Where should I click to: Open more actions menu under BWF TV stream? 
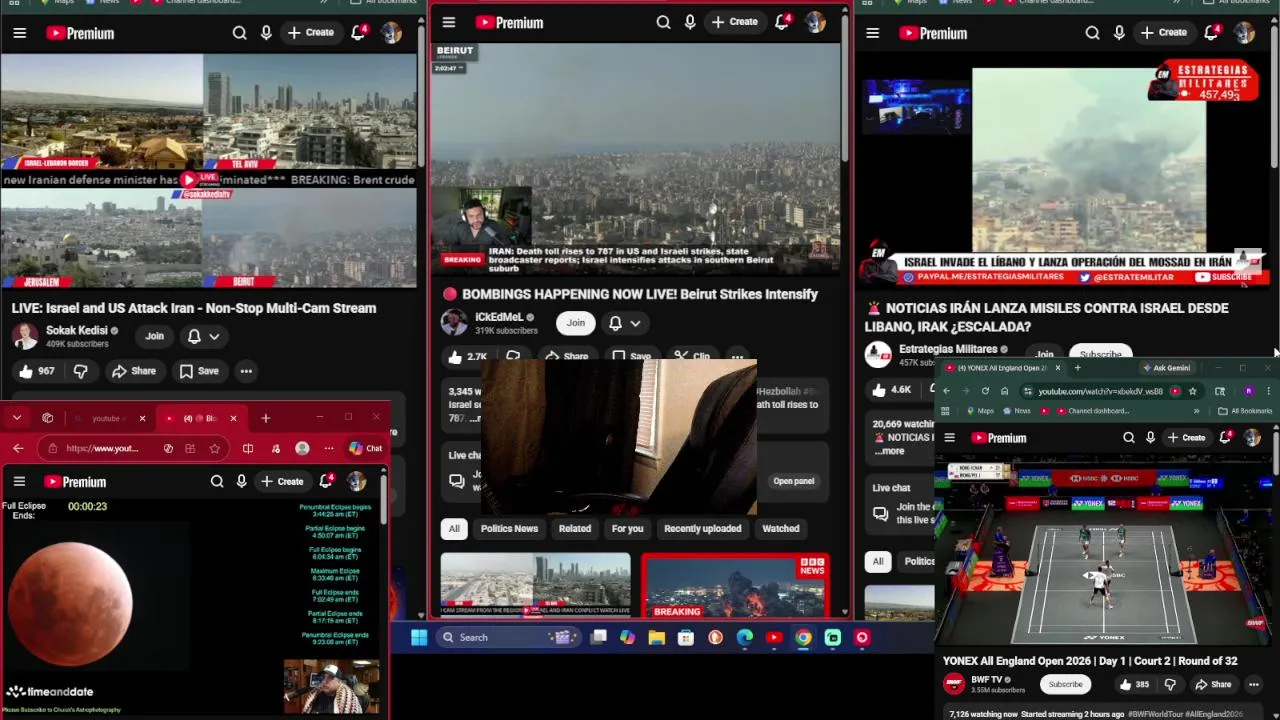(1254, 685)
